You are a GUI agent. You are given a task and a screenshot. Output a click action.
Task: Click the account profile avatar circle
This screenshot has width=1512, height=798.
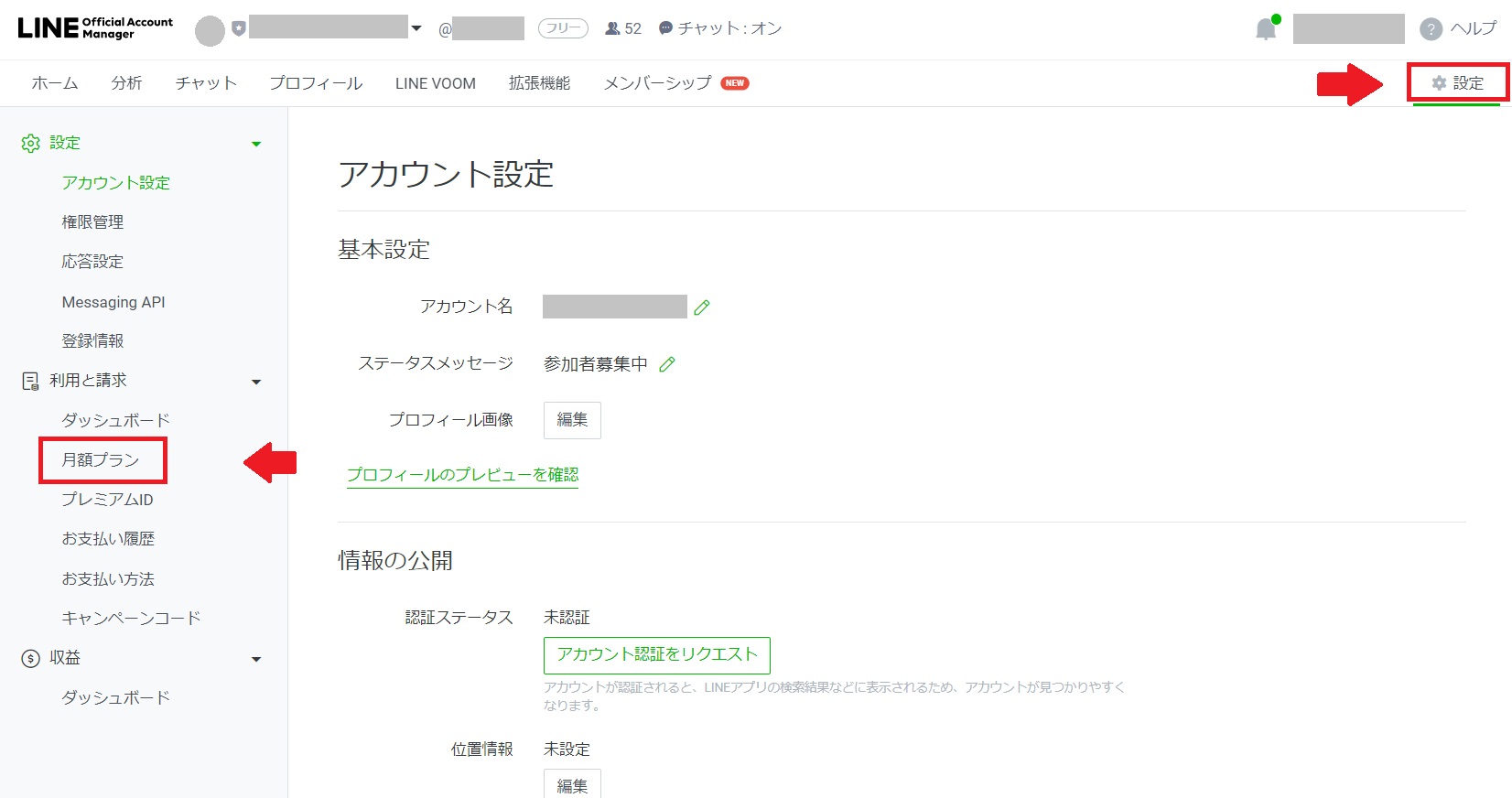(x=210, y=30)
